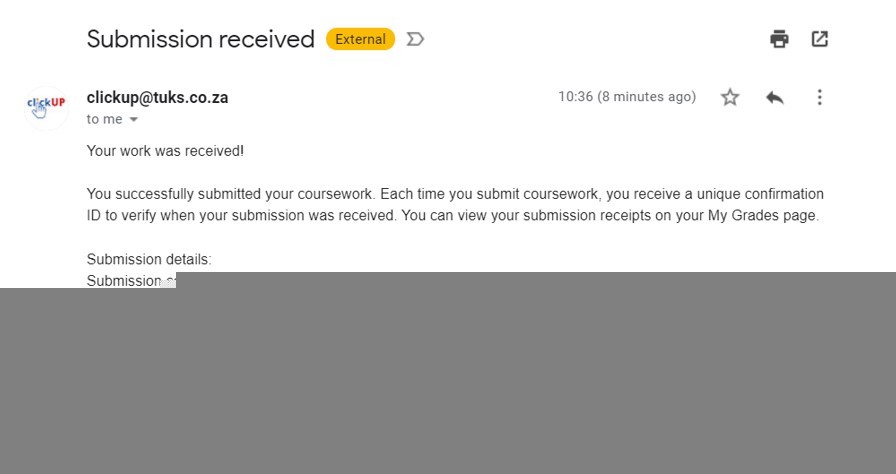Click the "(8 minutes ago)" relative time
This screenshot has width=896, height=474.
pos(647,97)
